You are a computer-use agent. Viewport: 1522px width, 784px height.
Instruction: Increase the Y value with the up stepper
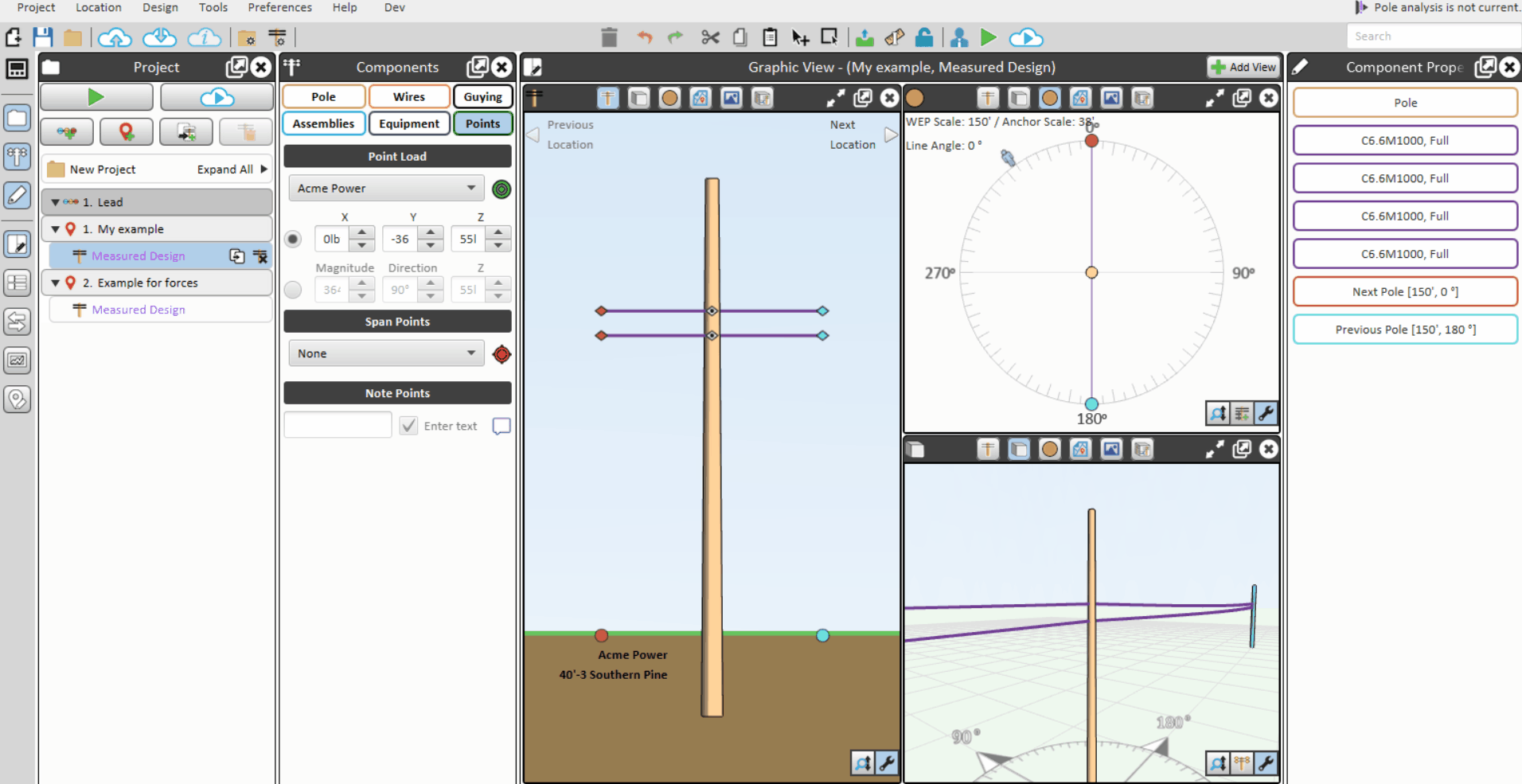tap(431, 233)
